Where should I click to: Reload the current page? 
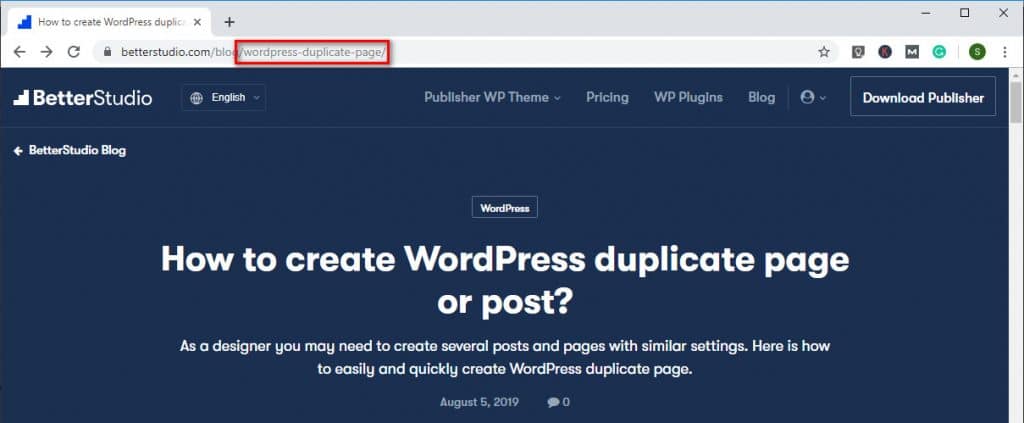74,52
